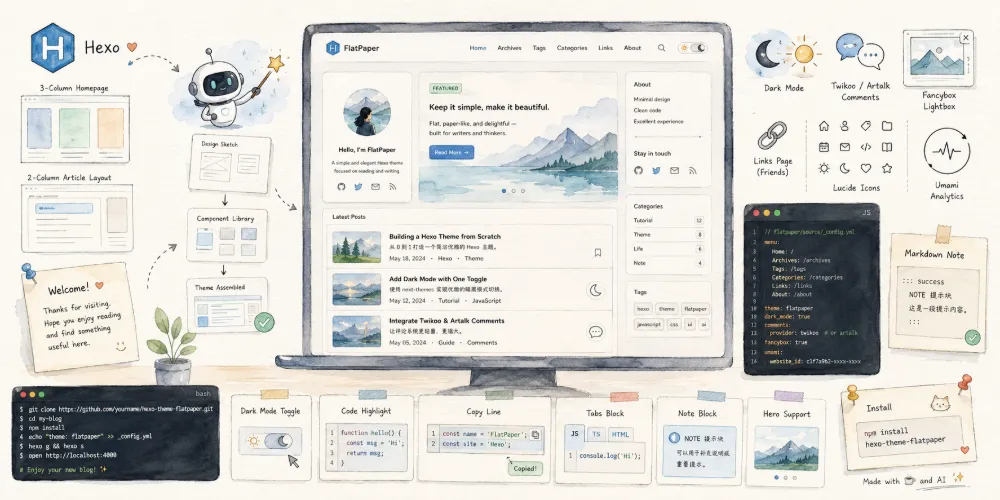This screenshot has width=1000, height=500.
Task: Click RSS feed icon in the profile card
Action: click(392, 187)
